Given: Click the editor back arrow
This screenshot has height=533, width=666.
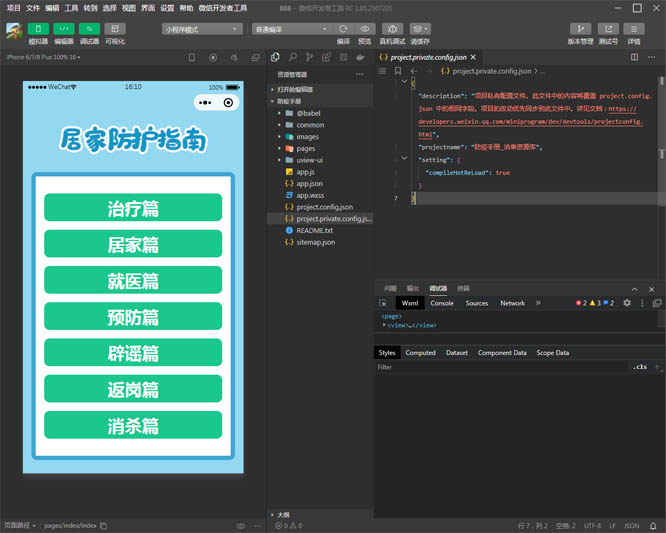Looking at the screenshot, I should (414, 71).
